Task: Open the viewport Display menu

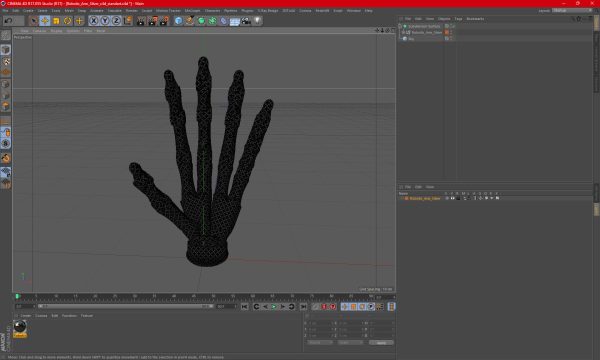Action: (56, 31)
